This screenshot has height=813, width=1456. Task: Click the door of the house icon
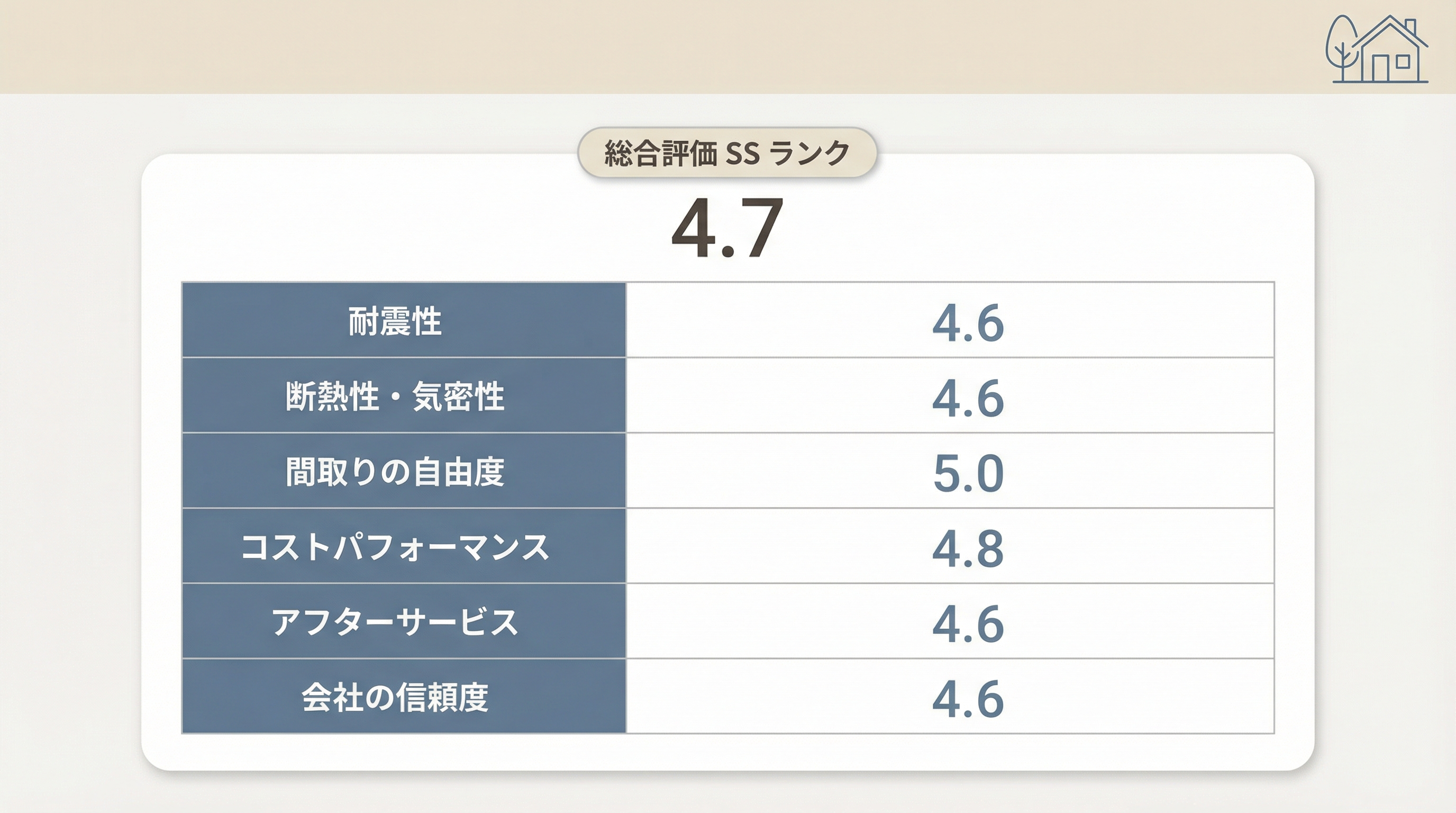coord(1380,68)
